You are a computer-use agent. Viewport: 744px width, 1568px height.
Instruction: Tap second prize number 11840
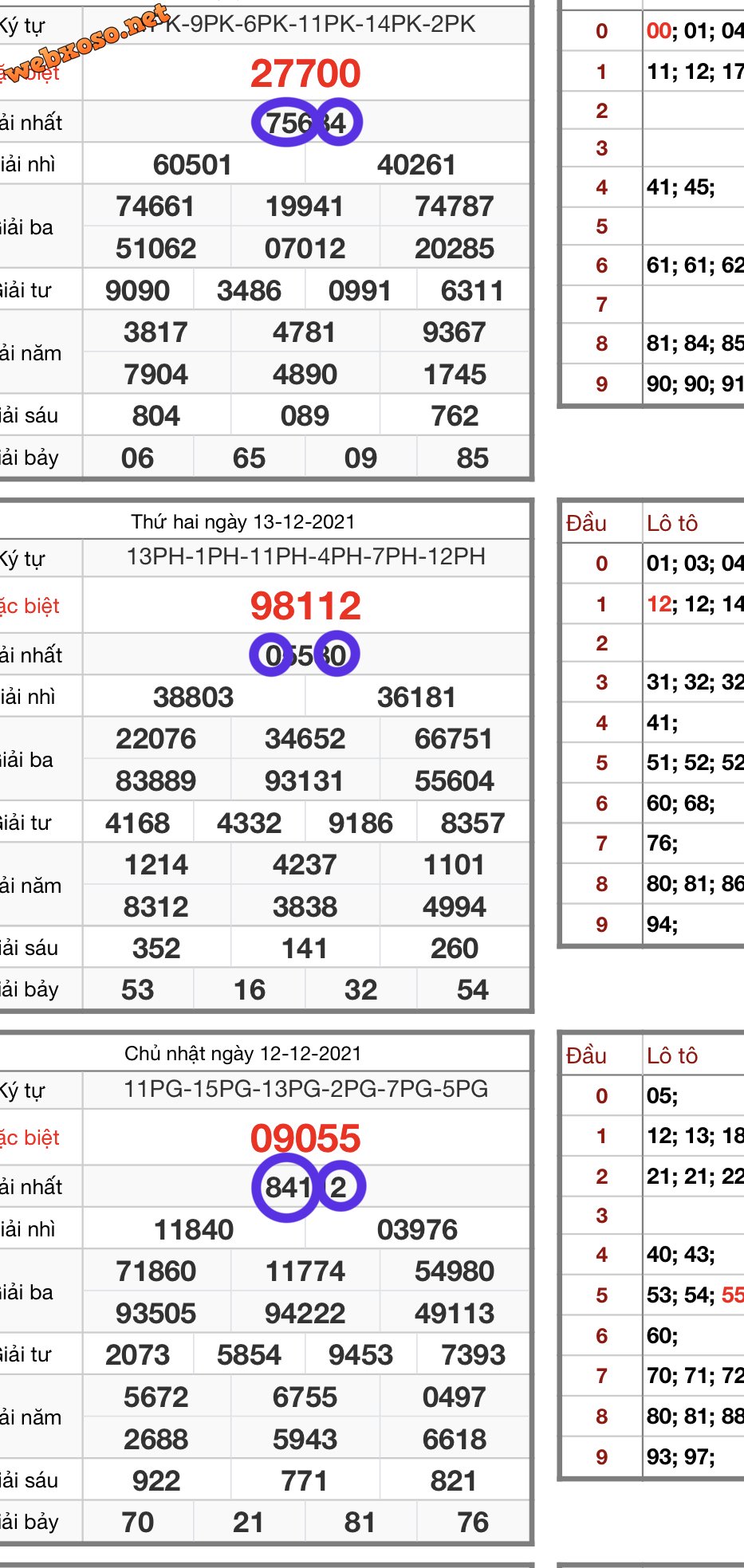tap(193, 1230)
